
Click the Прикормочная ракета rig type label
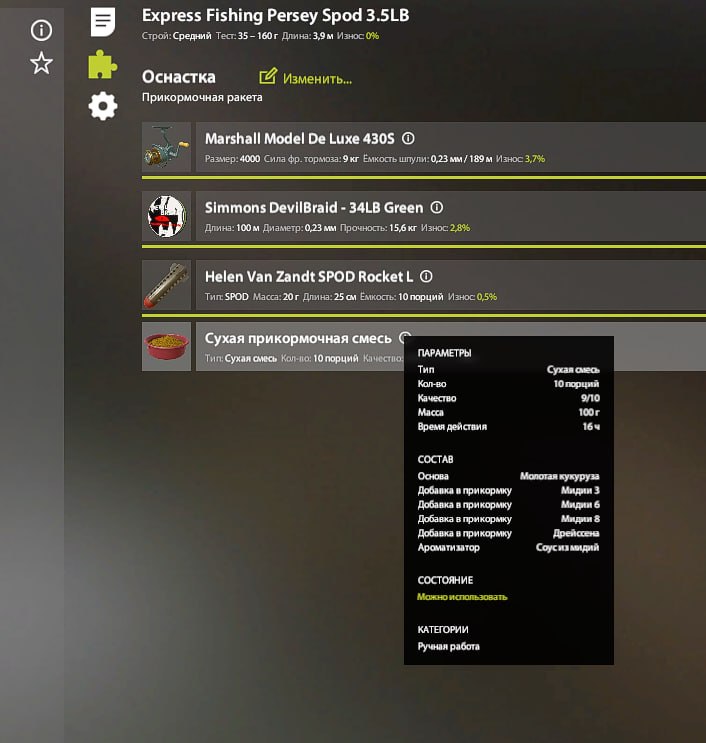tap(202, 98)
